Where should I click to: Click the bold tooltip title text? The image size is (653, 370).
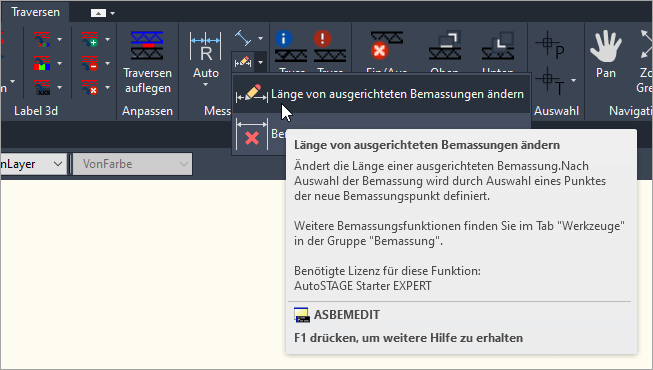point(427,145)
